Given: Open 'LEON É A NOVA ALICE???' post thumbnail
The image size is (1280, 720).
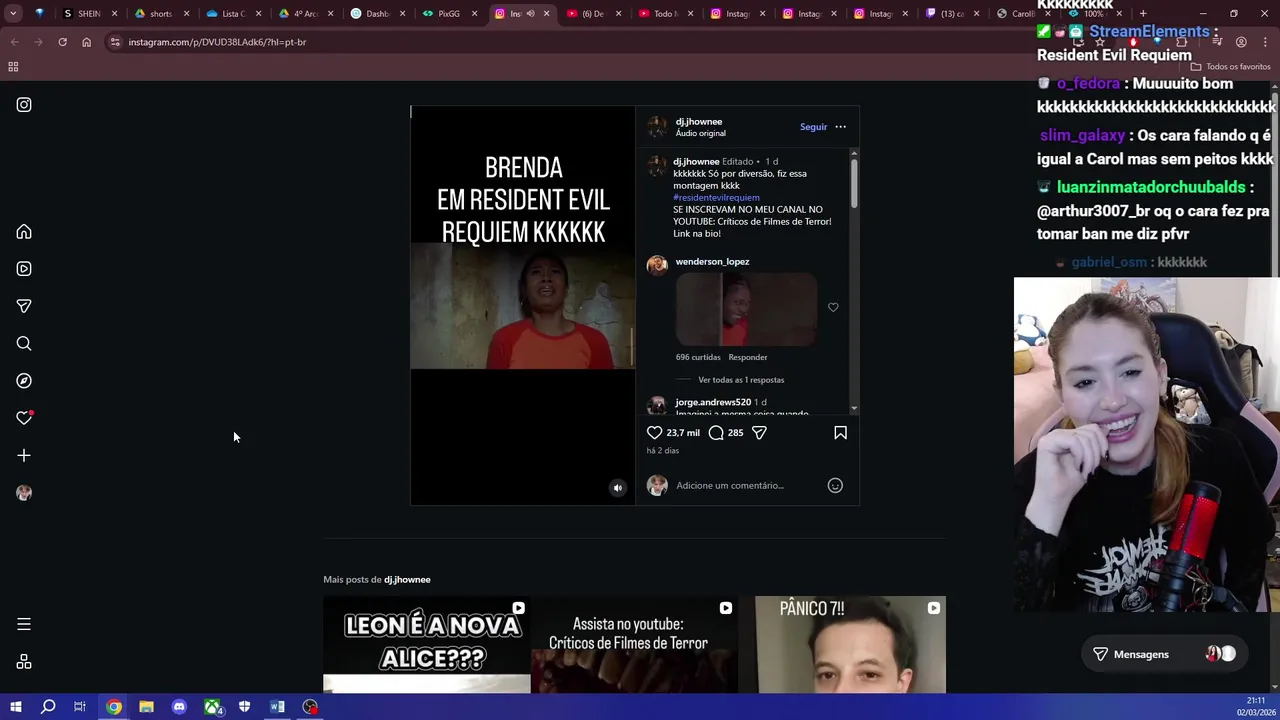Looking at the screenshot, I should 426,645.
